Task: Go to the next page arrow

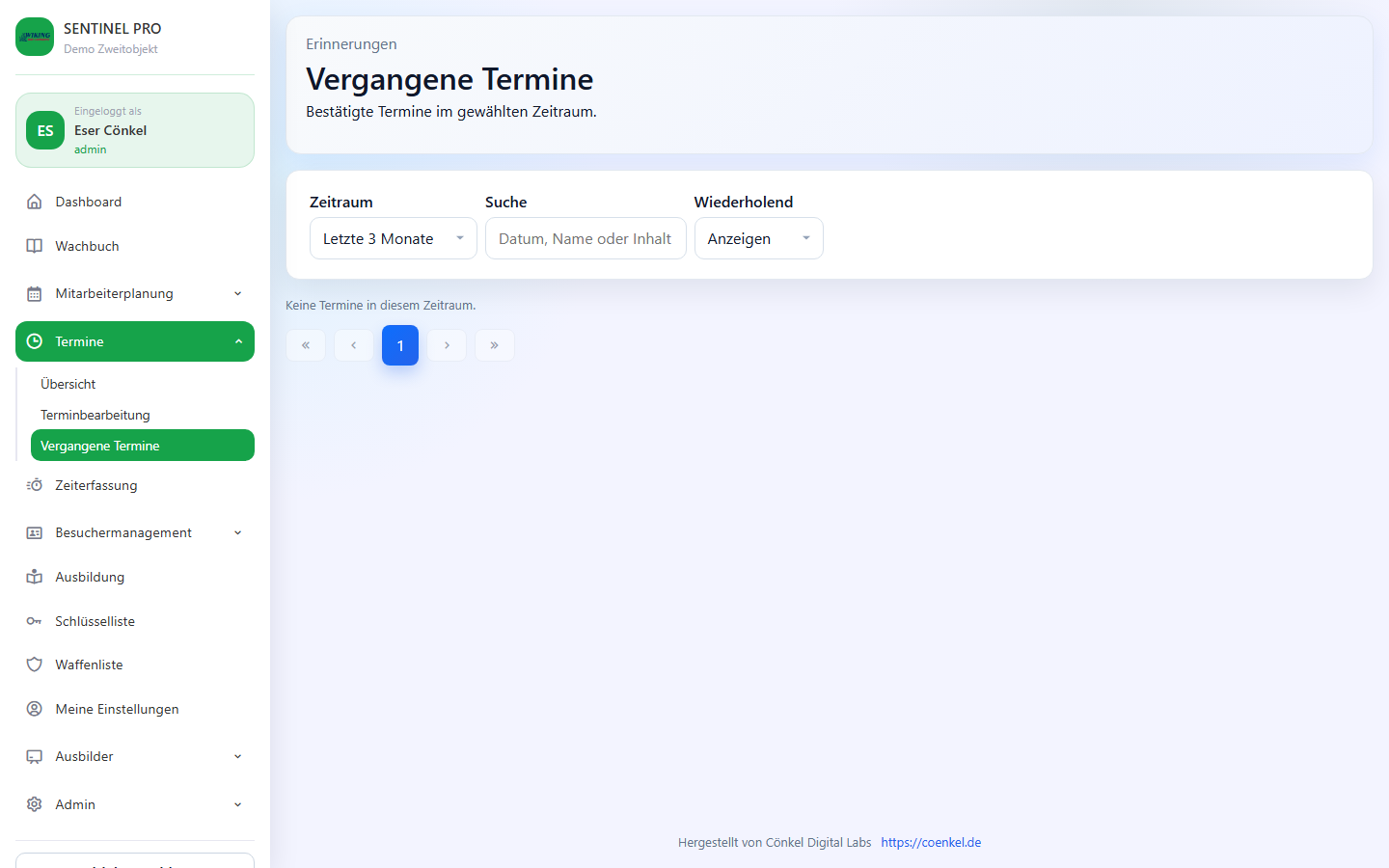Action: (447, 345)
